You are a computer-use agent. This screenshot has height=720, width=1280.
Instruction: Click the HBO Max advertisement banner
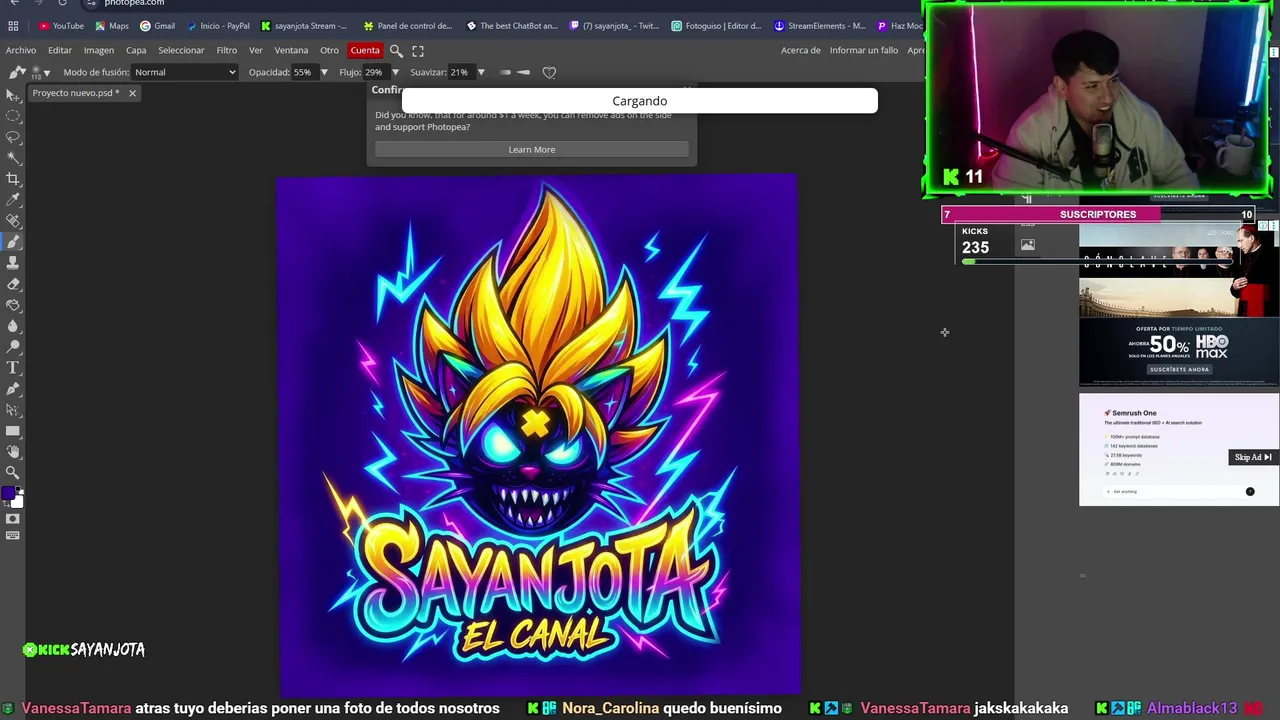(1179, 305)
